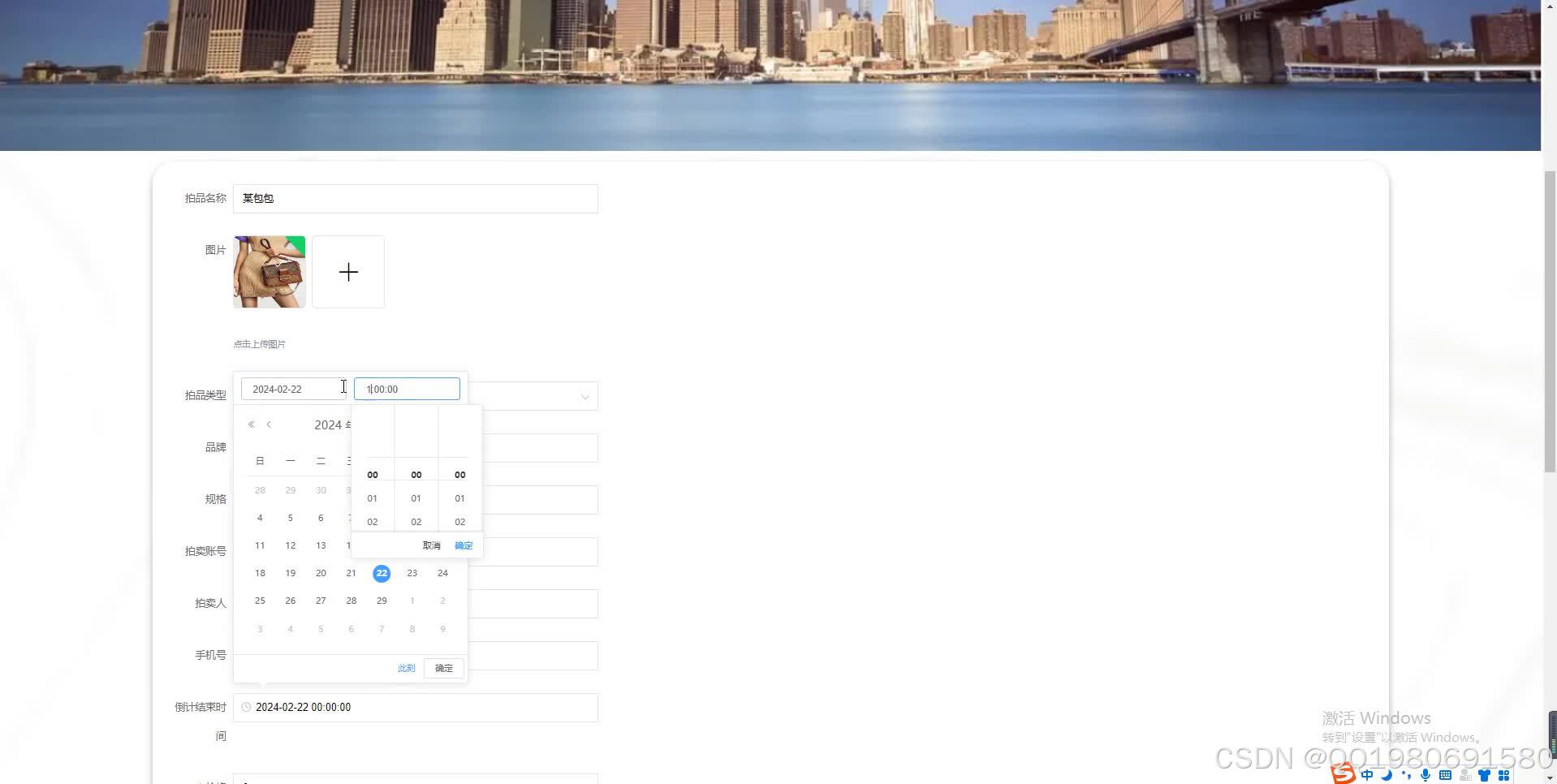
Task: Select hour 01 in time picker
Action: coord(373,498)
